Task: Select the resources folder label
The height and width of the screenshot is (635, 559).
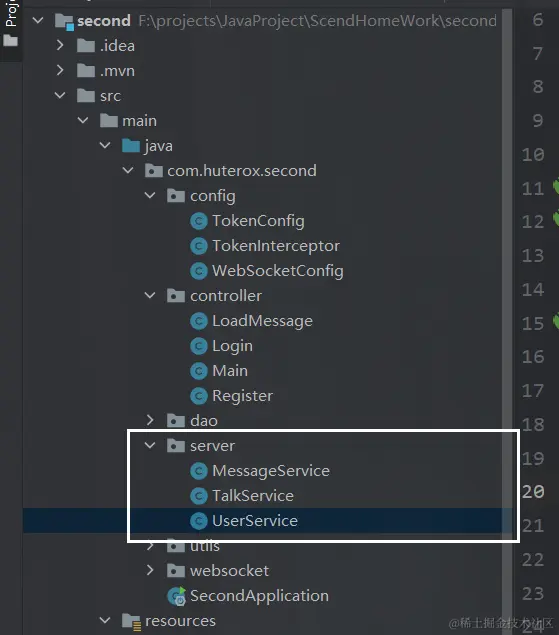Action: pyautogui.click(x=180, y=621)
